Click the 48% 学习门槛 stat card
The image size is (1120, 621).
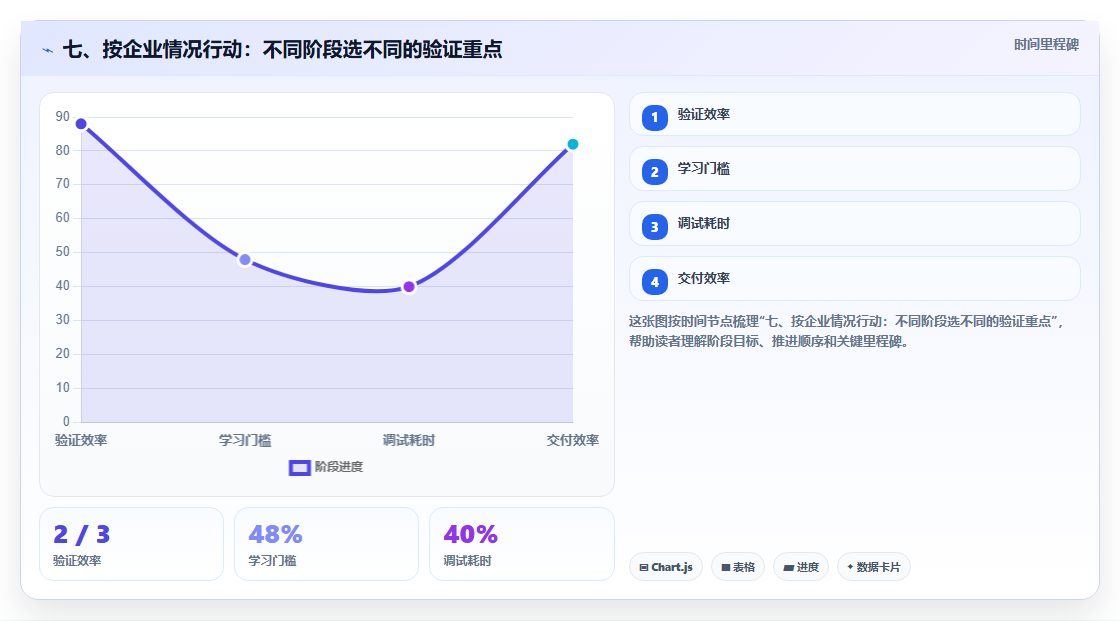(326, 544)
